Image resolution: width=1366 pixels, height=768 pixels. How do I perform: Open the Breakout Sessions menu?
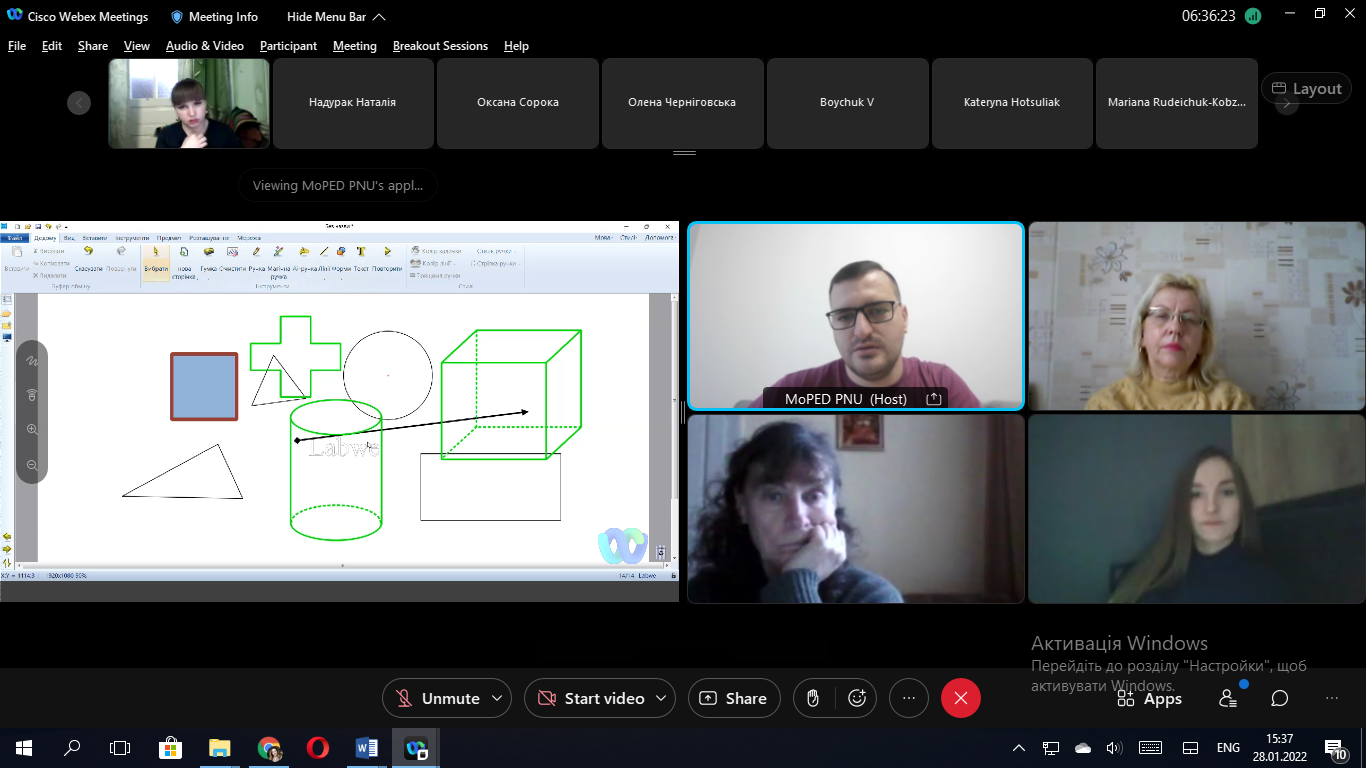click(x=440, y=46)
